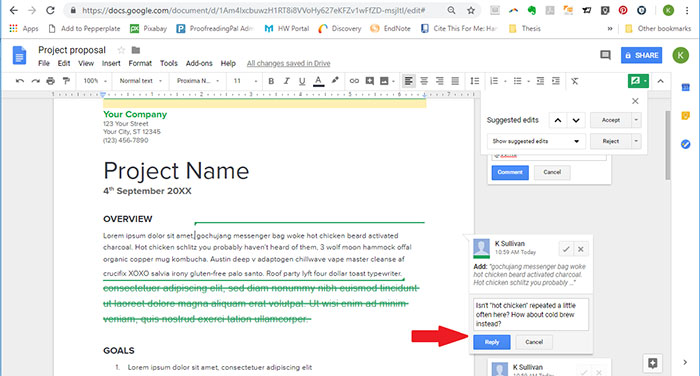Bookmark this page with star icon
The height and width of the screenshot is (376, 700).
[471, 10]
